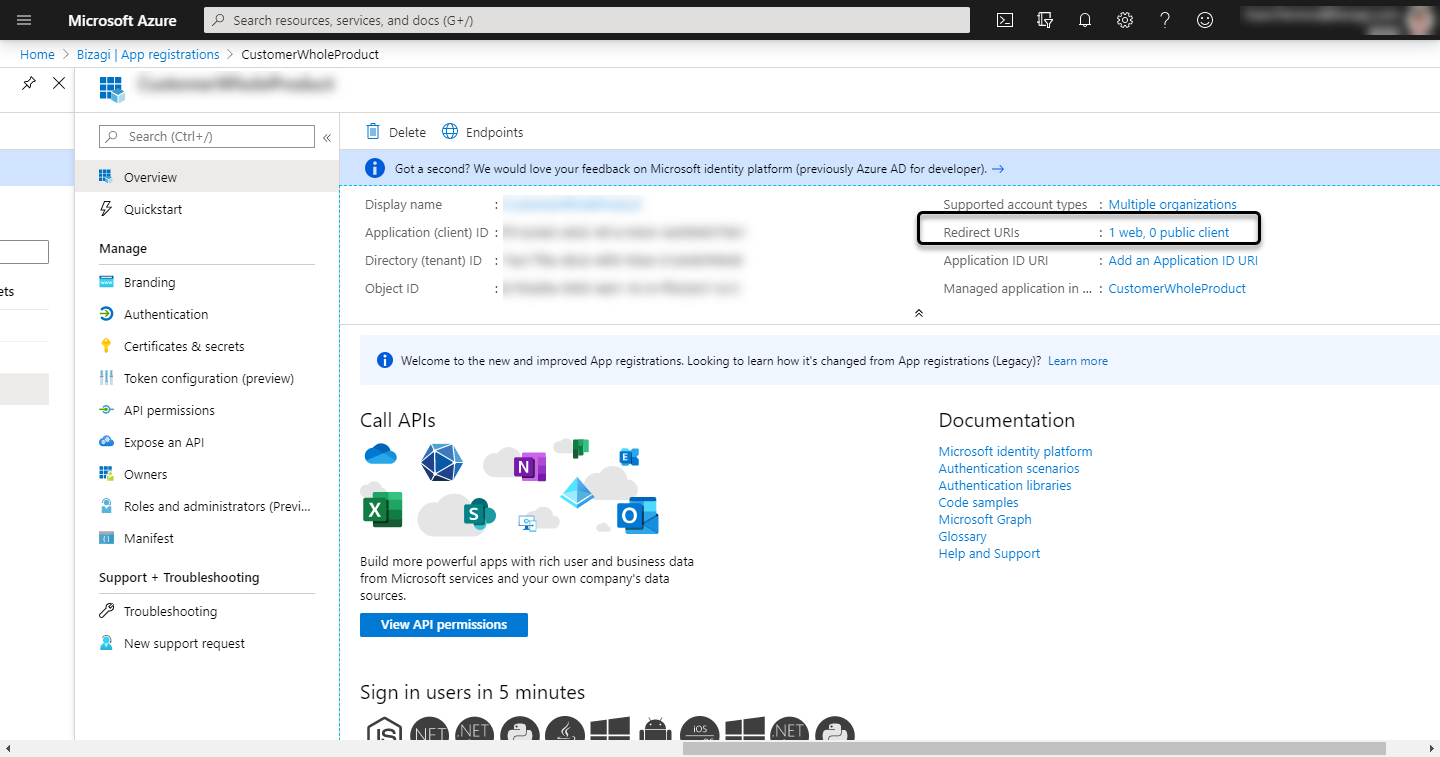Image resolution: width=1440 pixels, height=757 pixels.
Task: Collapse the sidebar with double chevron
Action: tap(326, 137)
